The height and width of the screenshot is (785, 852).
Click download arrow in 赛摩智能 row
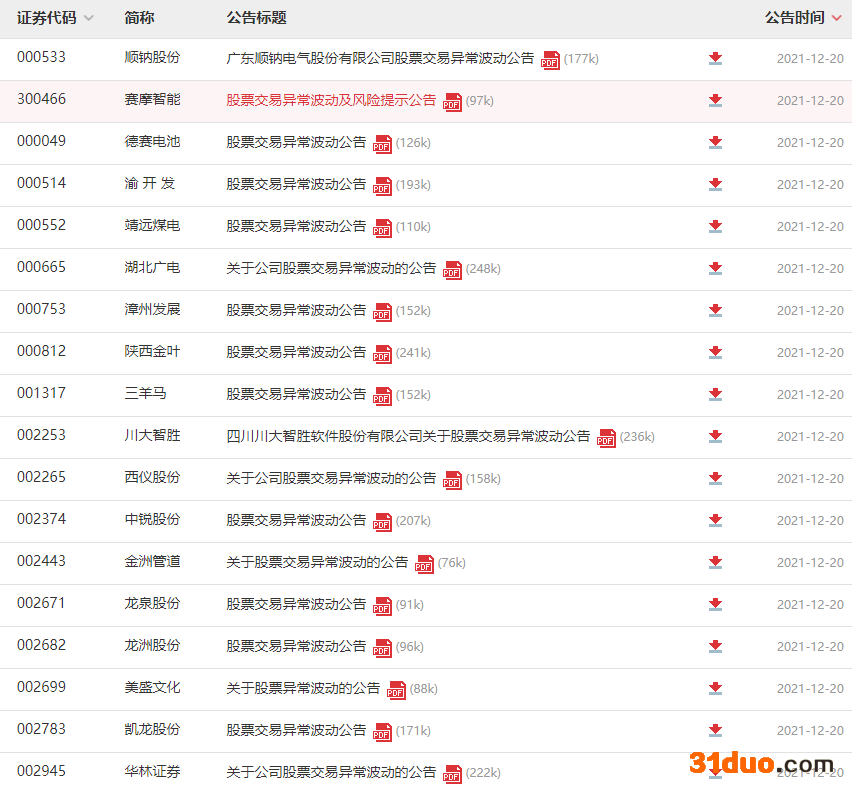point(715,100)
